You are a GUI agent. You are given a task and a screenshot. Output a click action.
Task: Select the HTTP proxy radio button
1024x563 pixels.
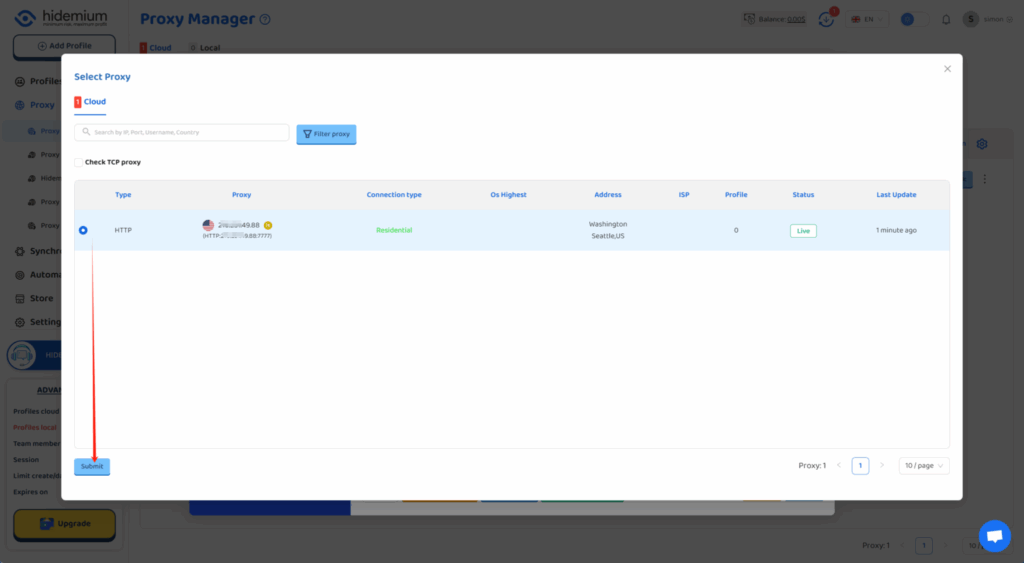pyautogui.click(x=83, y=230)
